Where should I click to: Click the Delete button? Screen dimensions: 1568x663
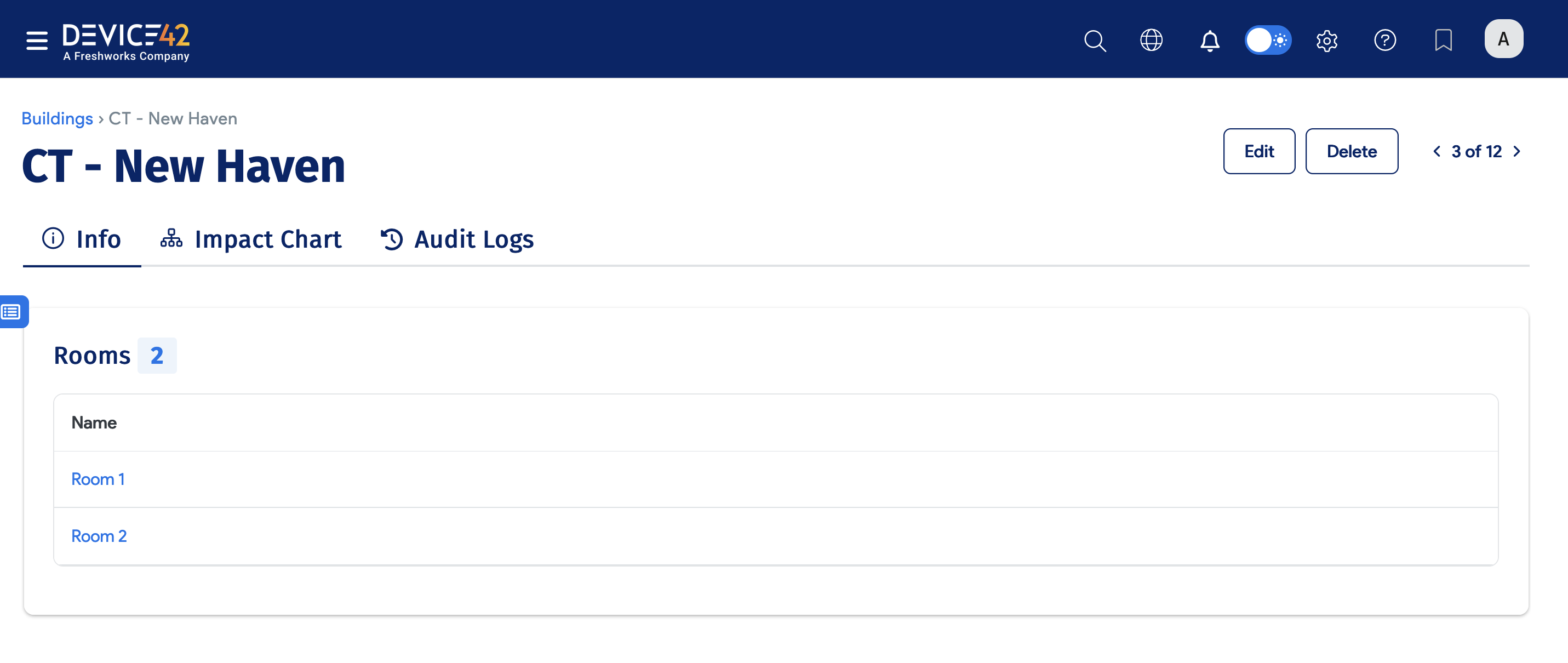1350,151
